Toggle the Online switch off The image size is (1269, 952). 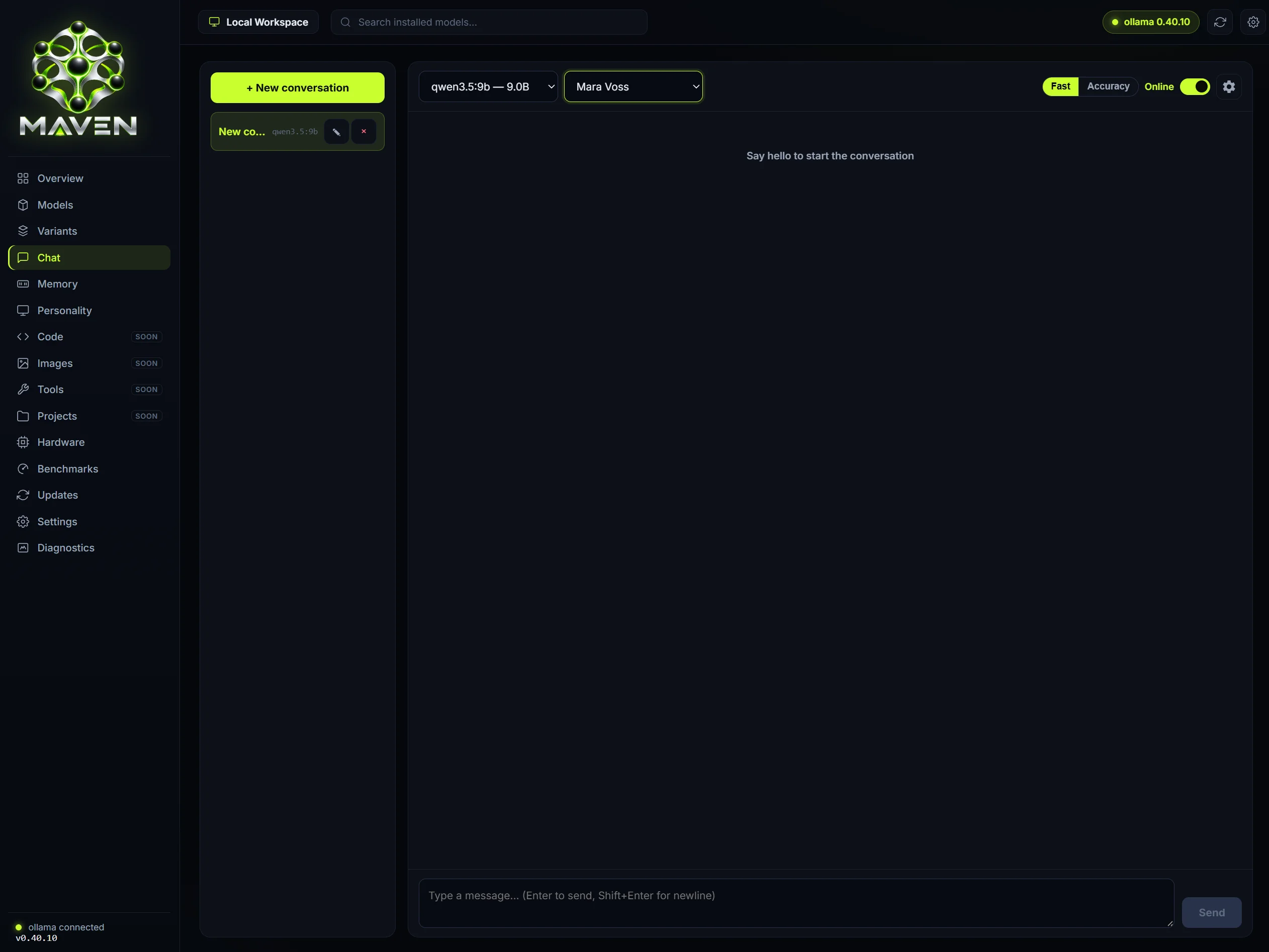point(1195,86)
